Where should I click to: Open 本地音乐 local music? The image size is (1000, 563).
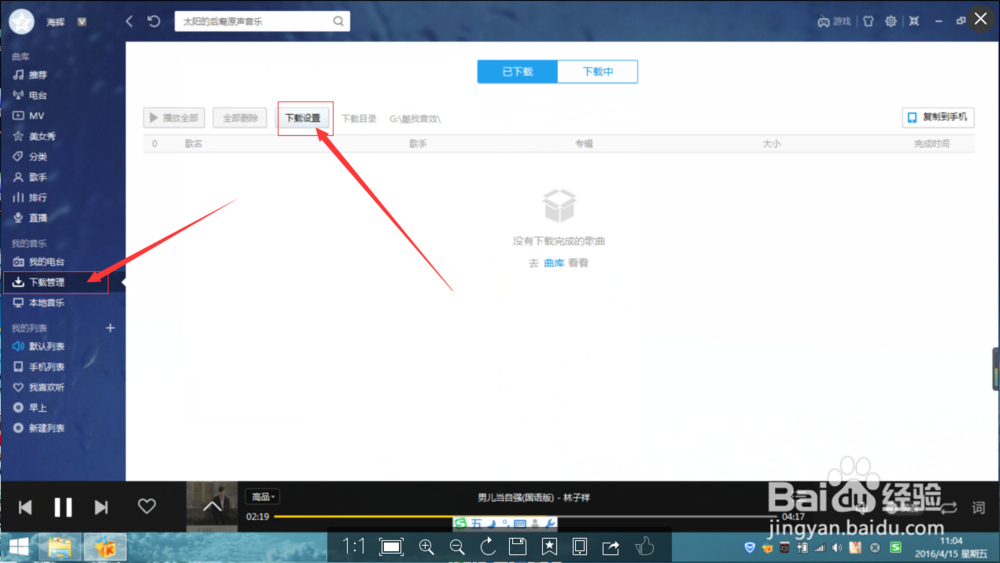pos(38,302)
